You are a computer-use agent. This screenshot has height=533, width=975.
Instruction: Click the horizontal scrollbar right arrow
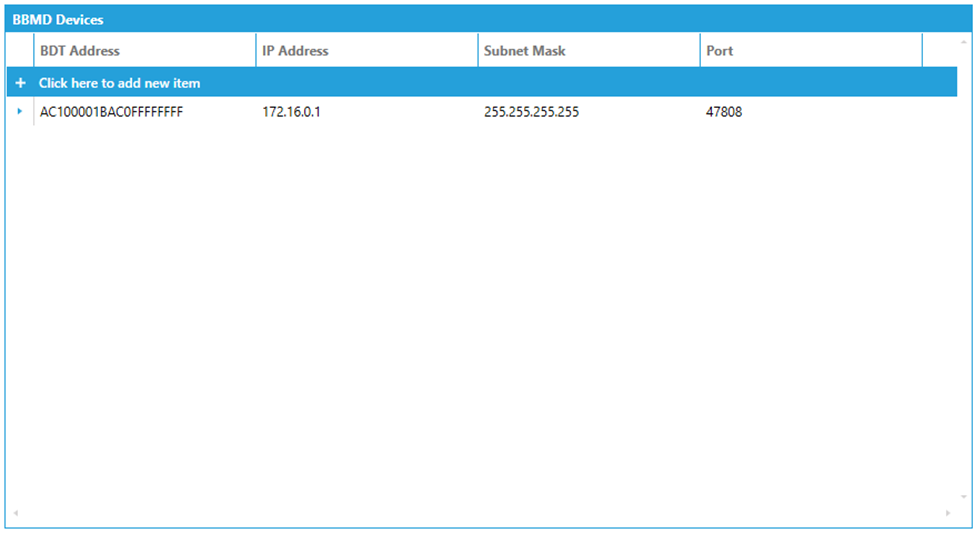click(x=948, y=513)
